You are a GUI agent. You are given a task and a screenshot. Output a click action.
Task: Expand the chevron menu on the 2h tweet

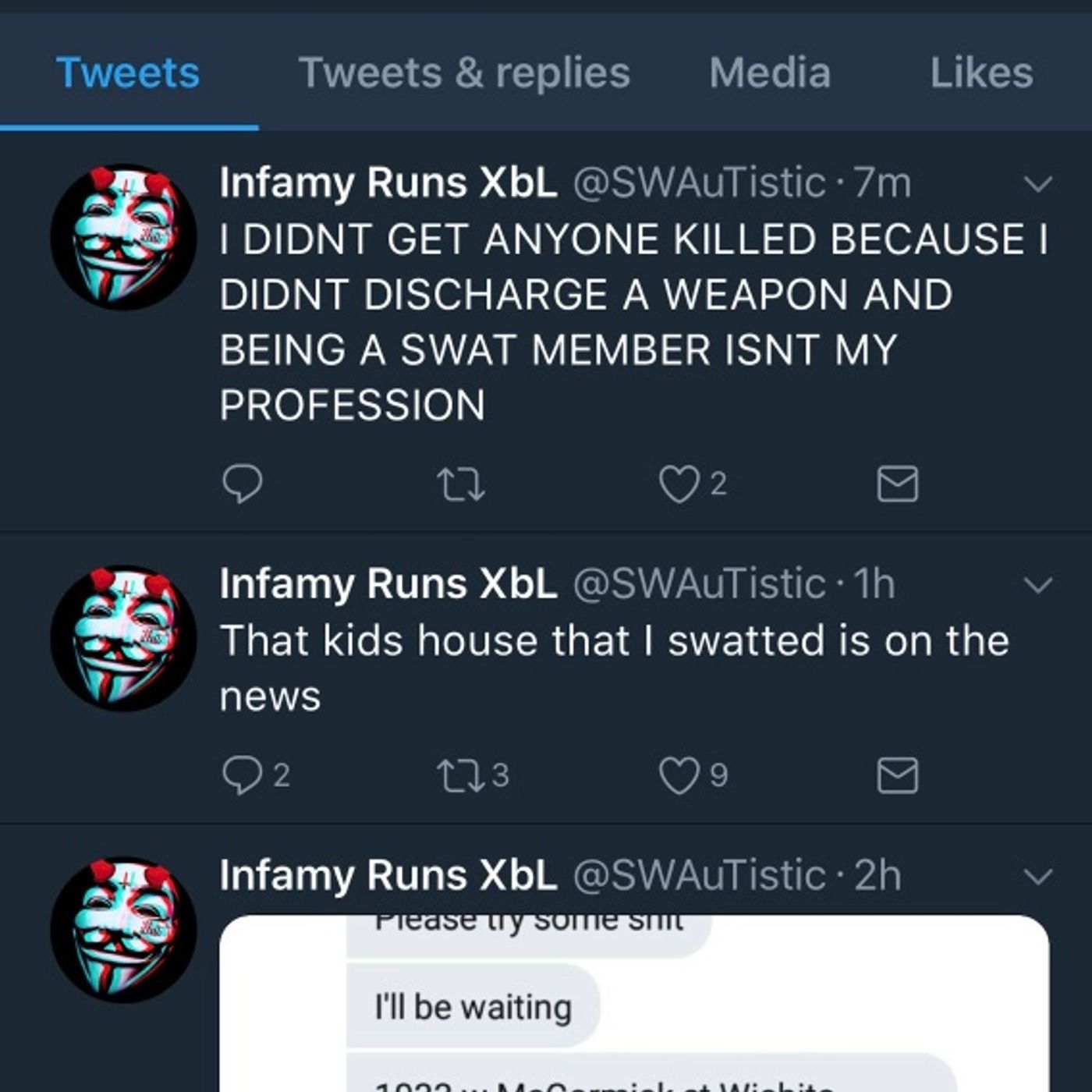[x=1037, y=877]
